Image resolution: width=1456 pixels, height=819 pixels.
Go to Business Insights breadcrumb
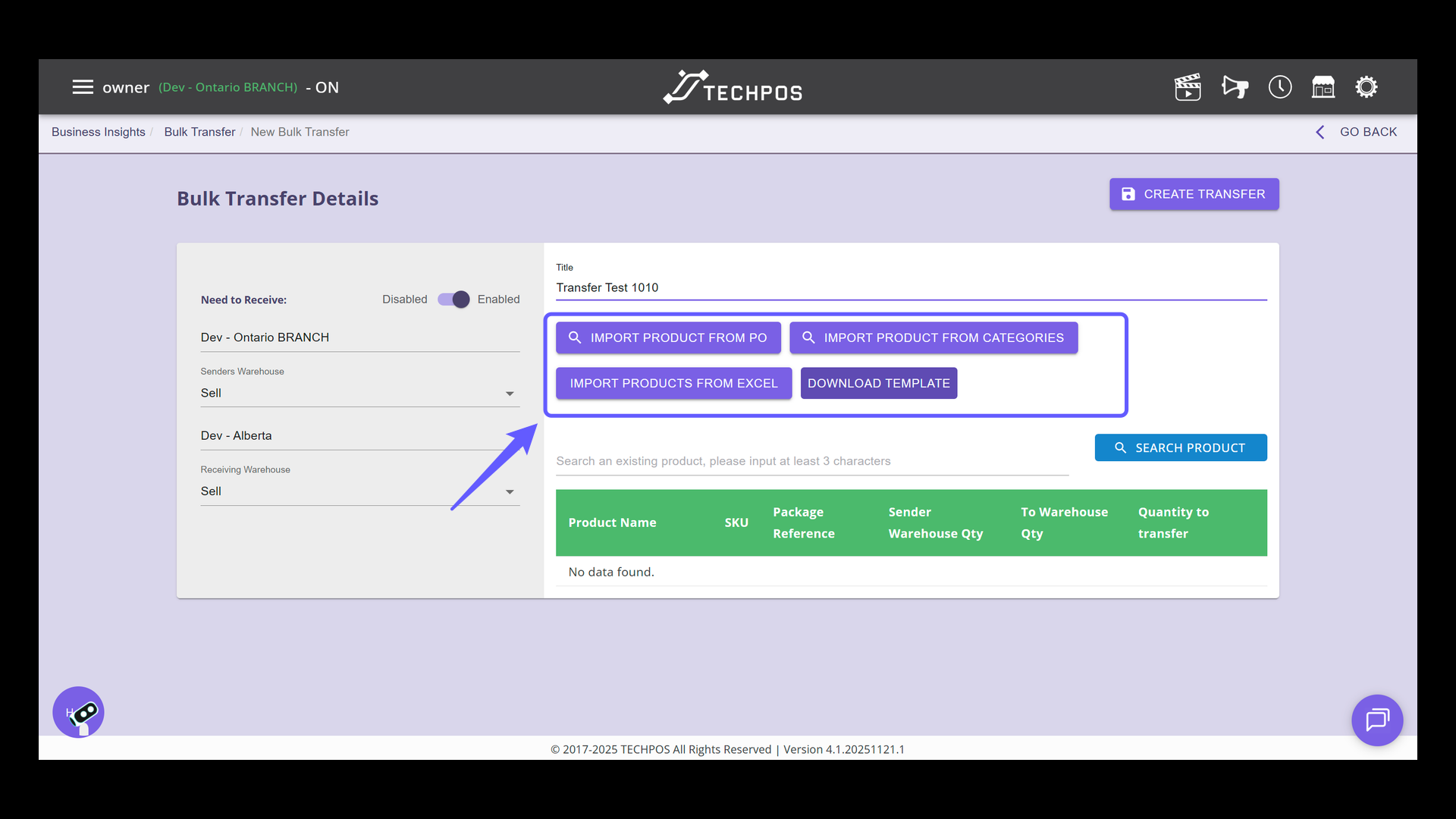pyautogui.click(x=98, y=132)
